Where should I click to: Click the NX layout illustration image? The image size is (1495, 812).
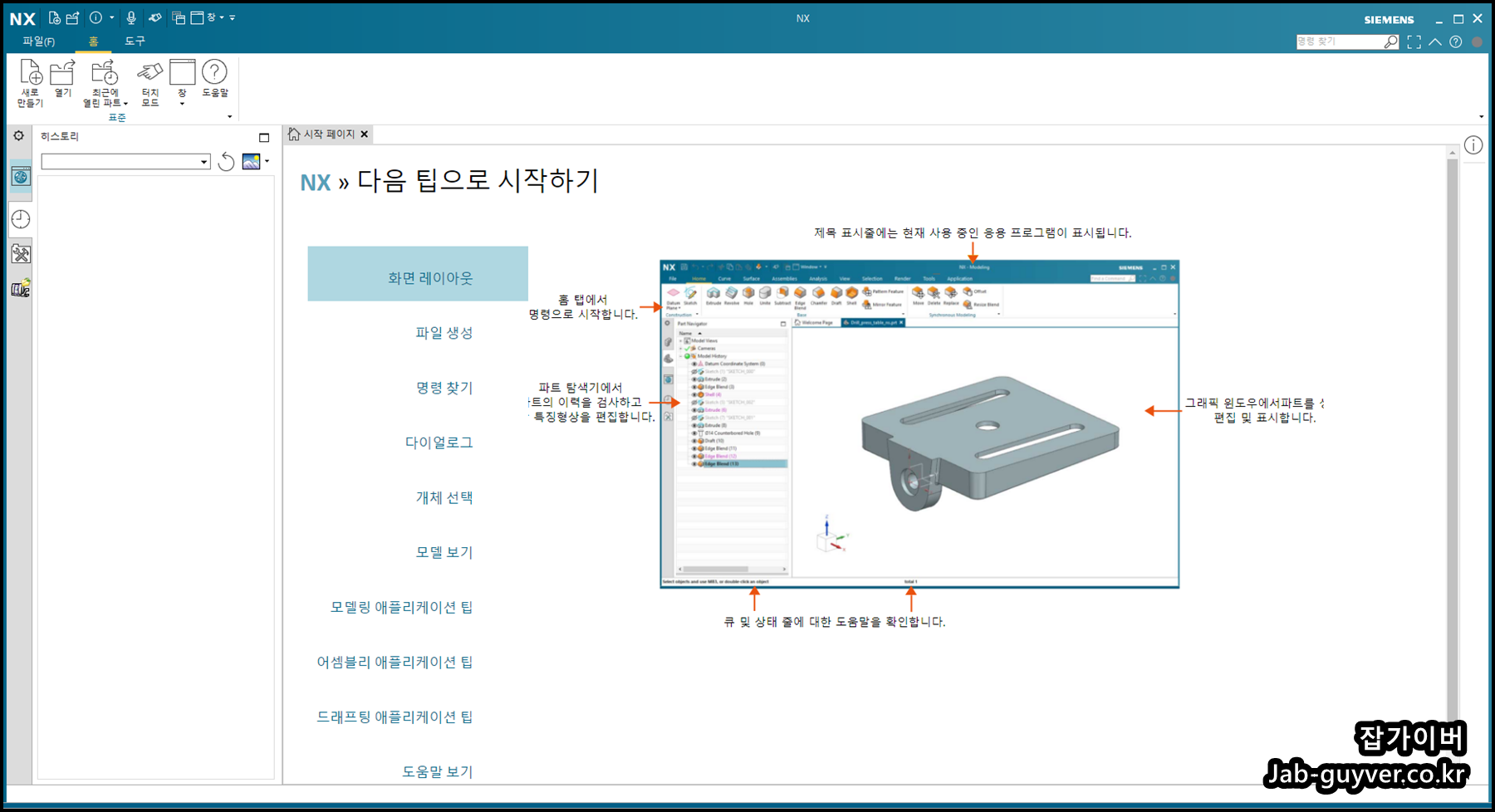click(x=919, y=424)
